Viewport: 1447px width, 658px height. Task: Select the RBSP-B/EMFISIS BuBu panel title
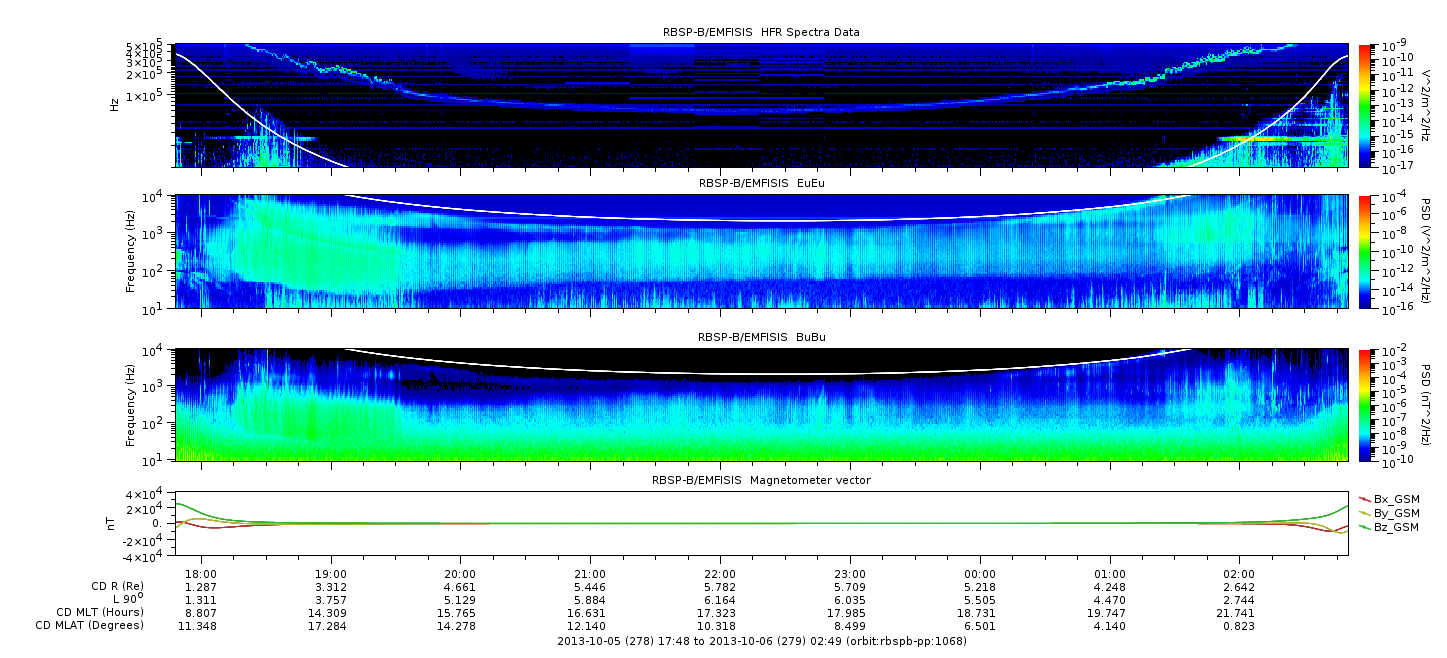pyautogui.click(x=761, y=338)
